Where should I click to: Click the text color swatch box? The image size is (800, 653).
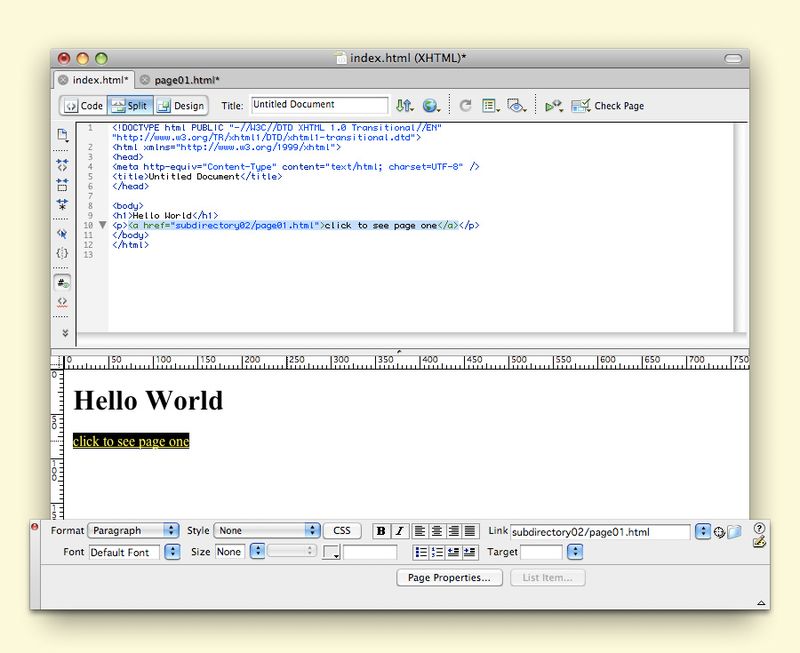[x=329, y=552]
